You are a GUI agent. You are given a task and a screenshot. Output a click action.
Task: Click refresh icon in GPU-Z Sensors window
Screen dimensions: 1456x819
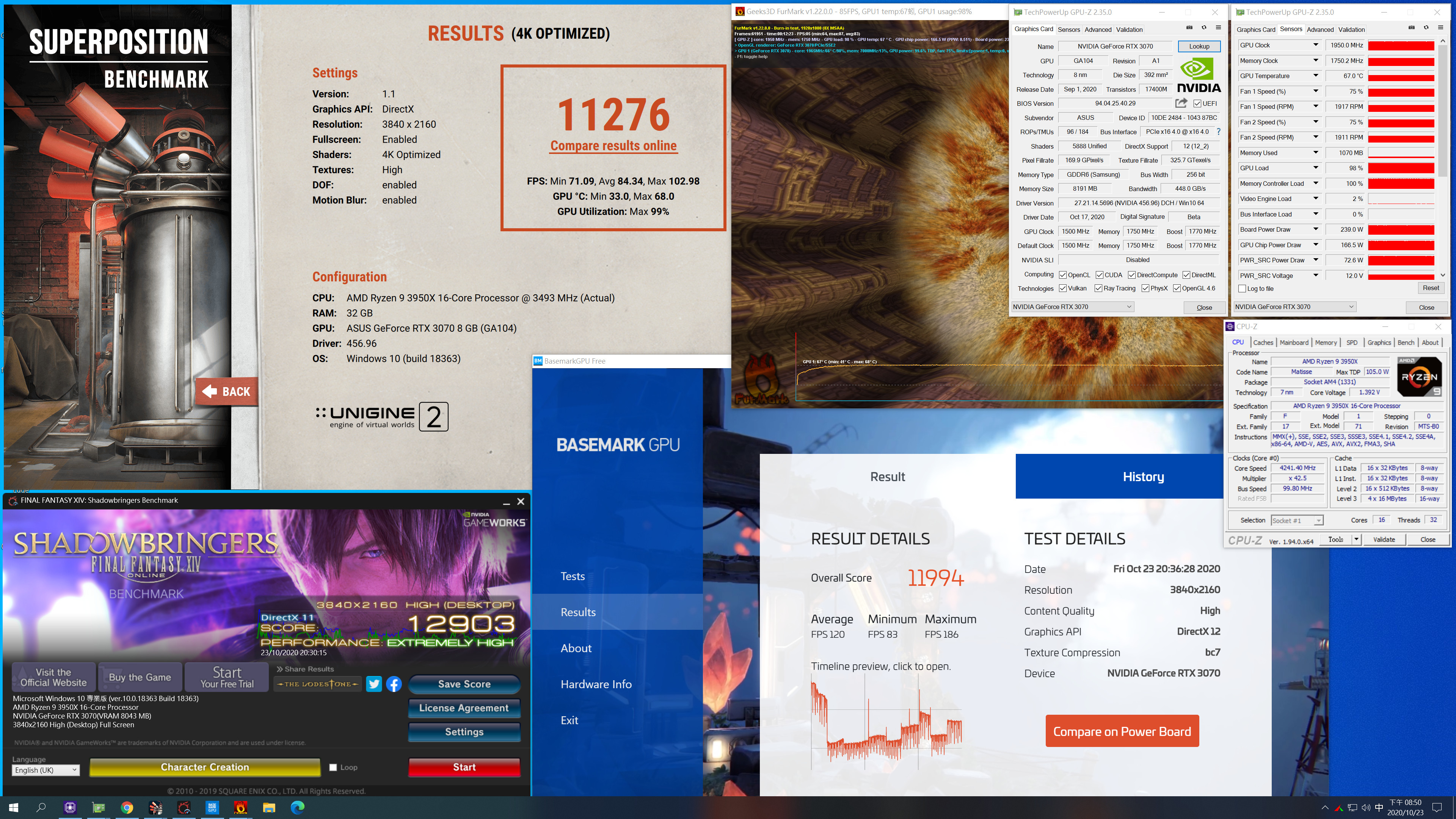1426,28
